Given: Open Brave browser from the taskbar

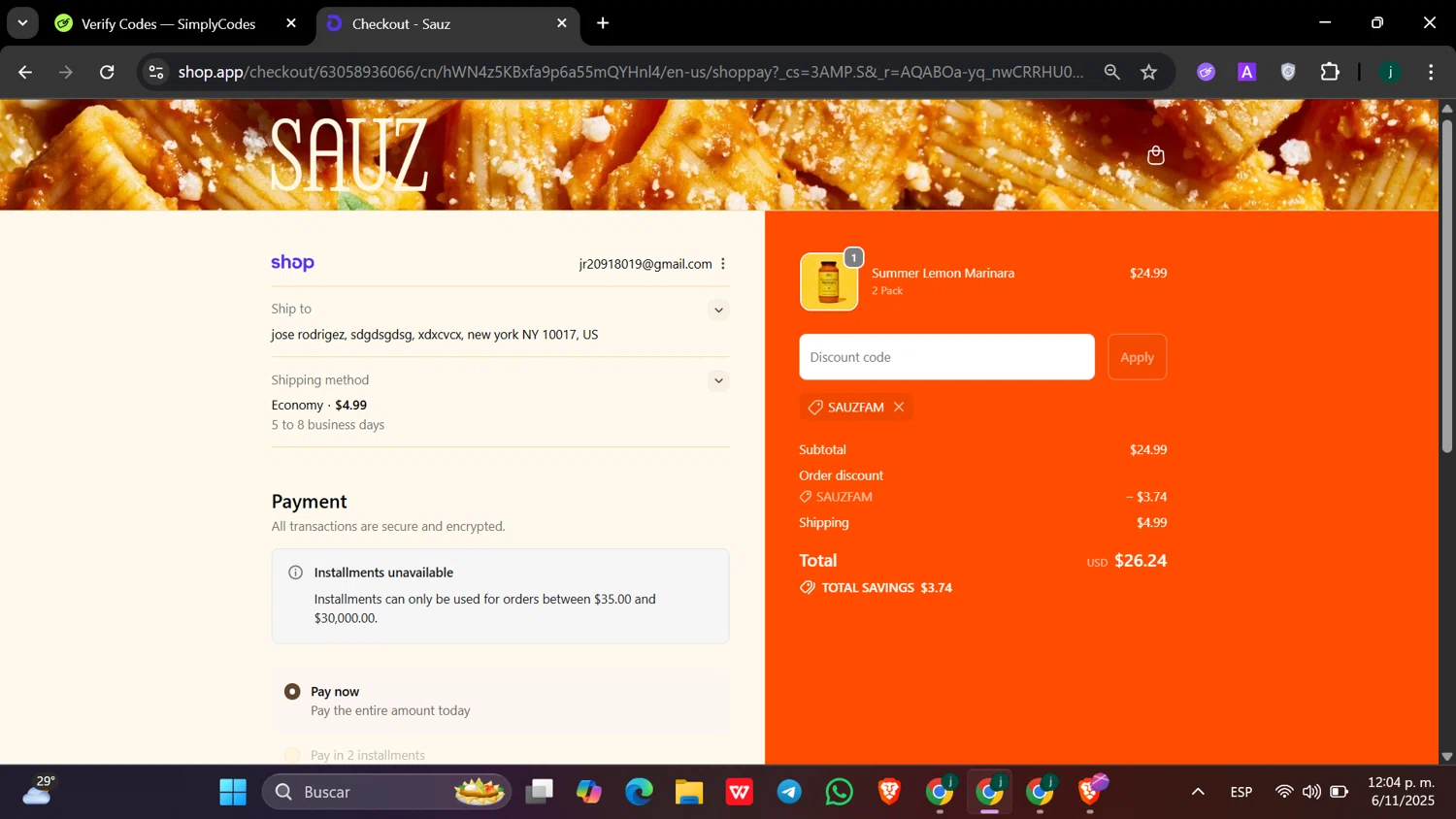Looking at the screenshot, I should [889, 793].
